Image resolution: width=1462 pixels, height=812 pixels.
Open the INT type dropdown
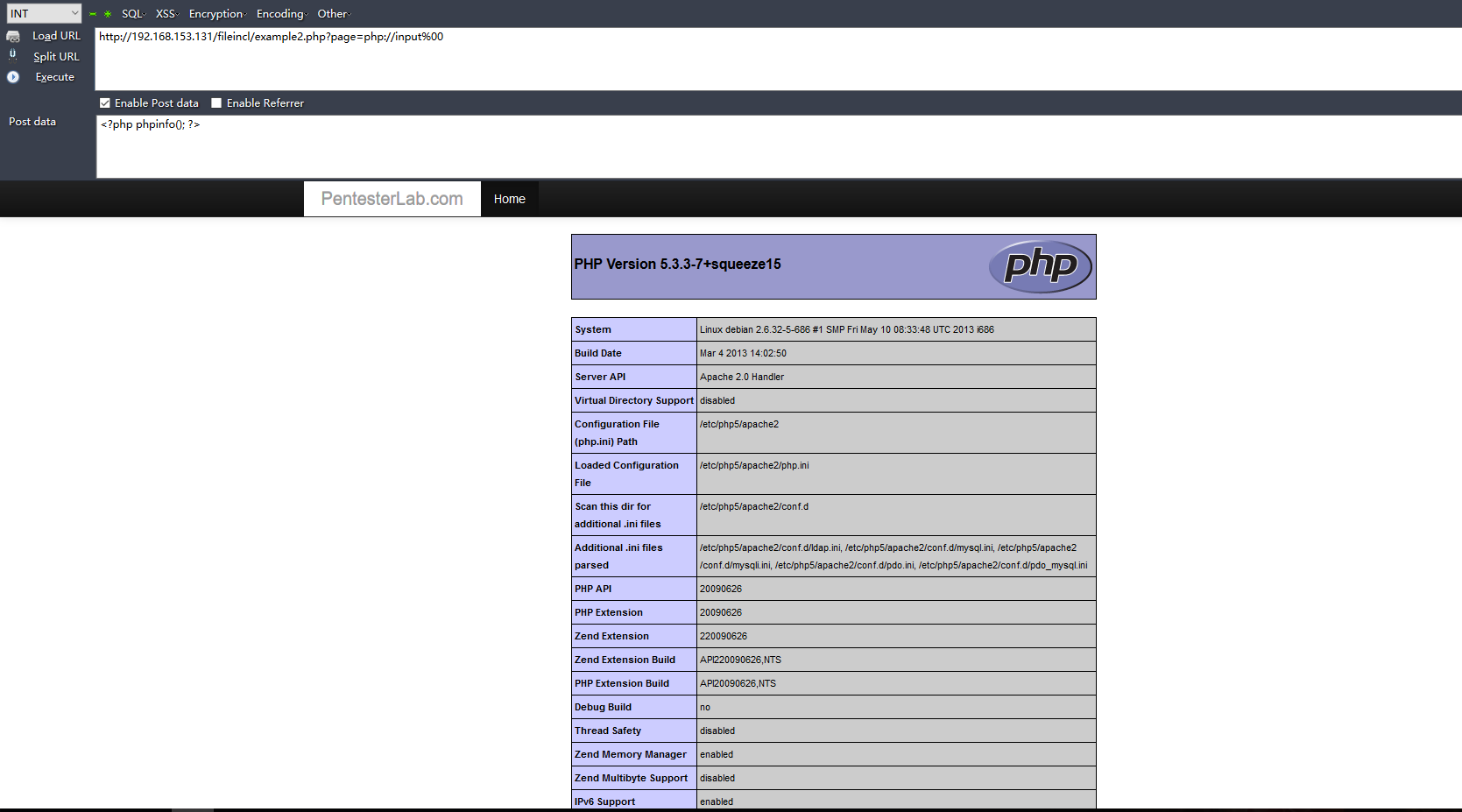pyautogui.click(x=44, y=13)
